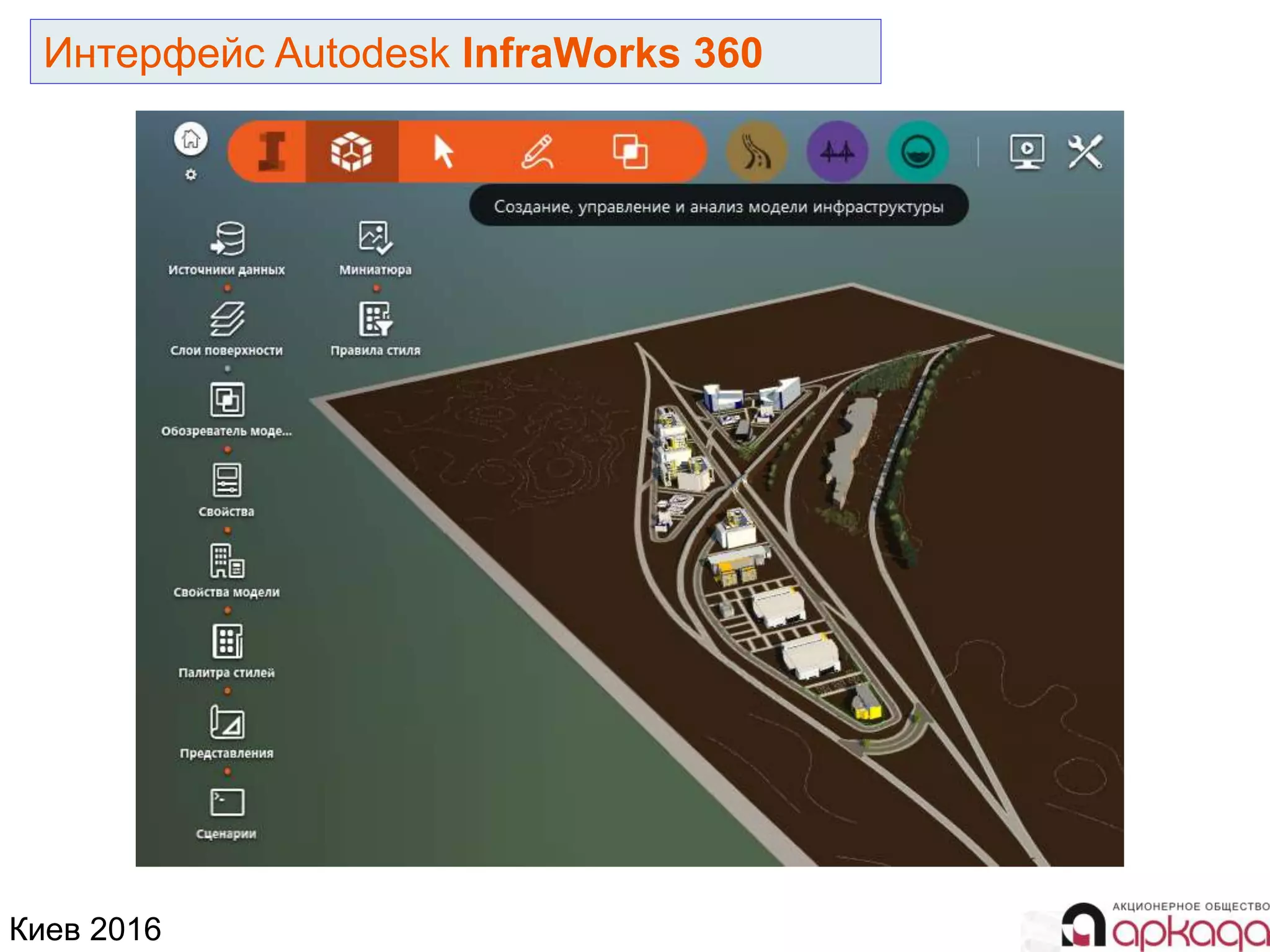The image size is (1270, 952).
Task: Click the Киев 2016 footer text
Action: click(x=85, y=929)
